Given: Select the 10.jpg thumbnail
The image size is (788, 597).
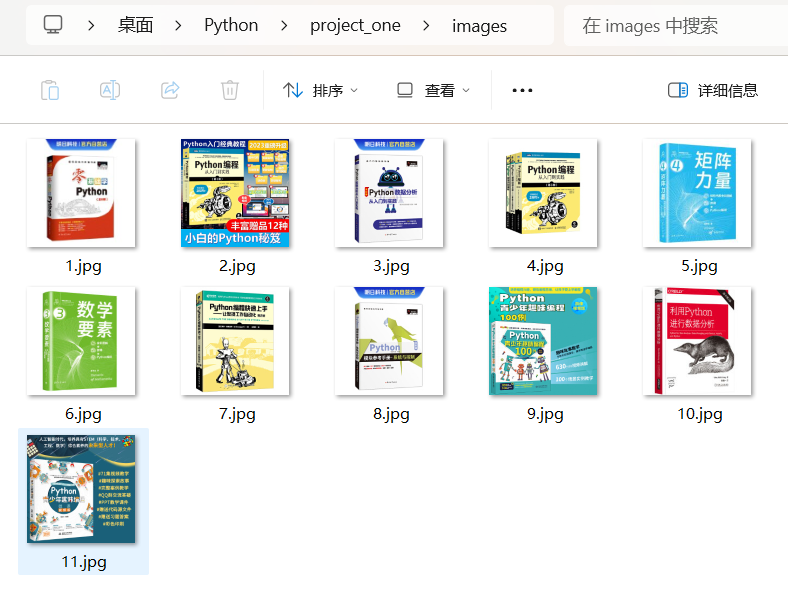Looking at the screenshot, I should 697,341.
